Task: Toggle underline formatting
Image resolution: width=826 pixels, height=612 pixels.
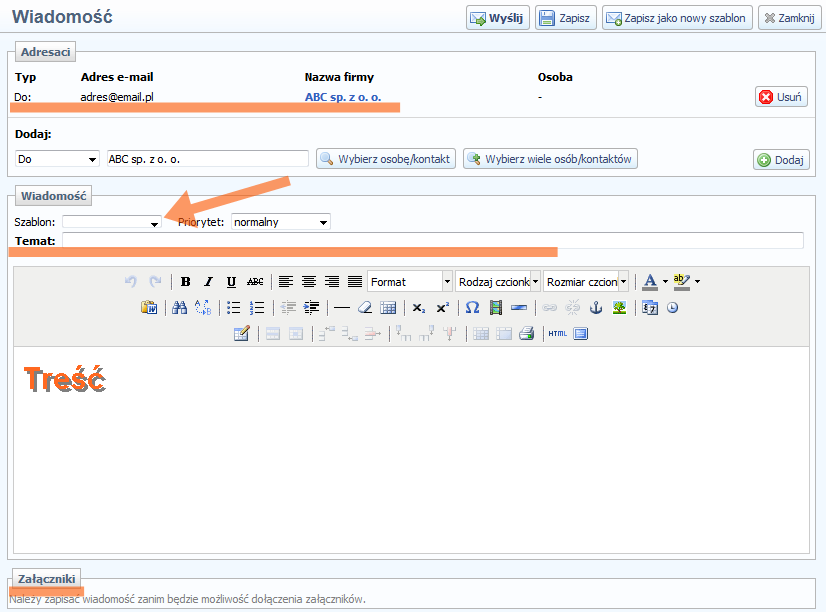Action: [231, 282]
